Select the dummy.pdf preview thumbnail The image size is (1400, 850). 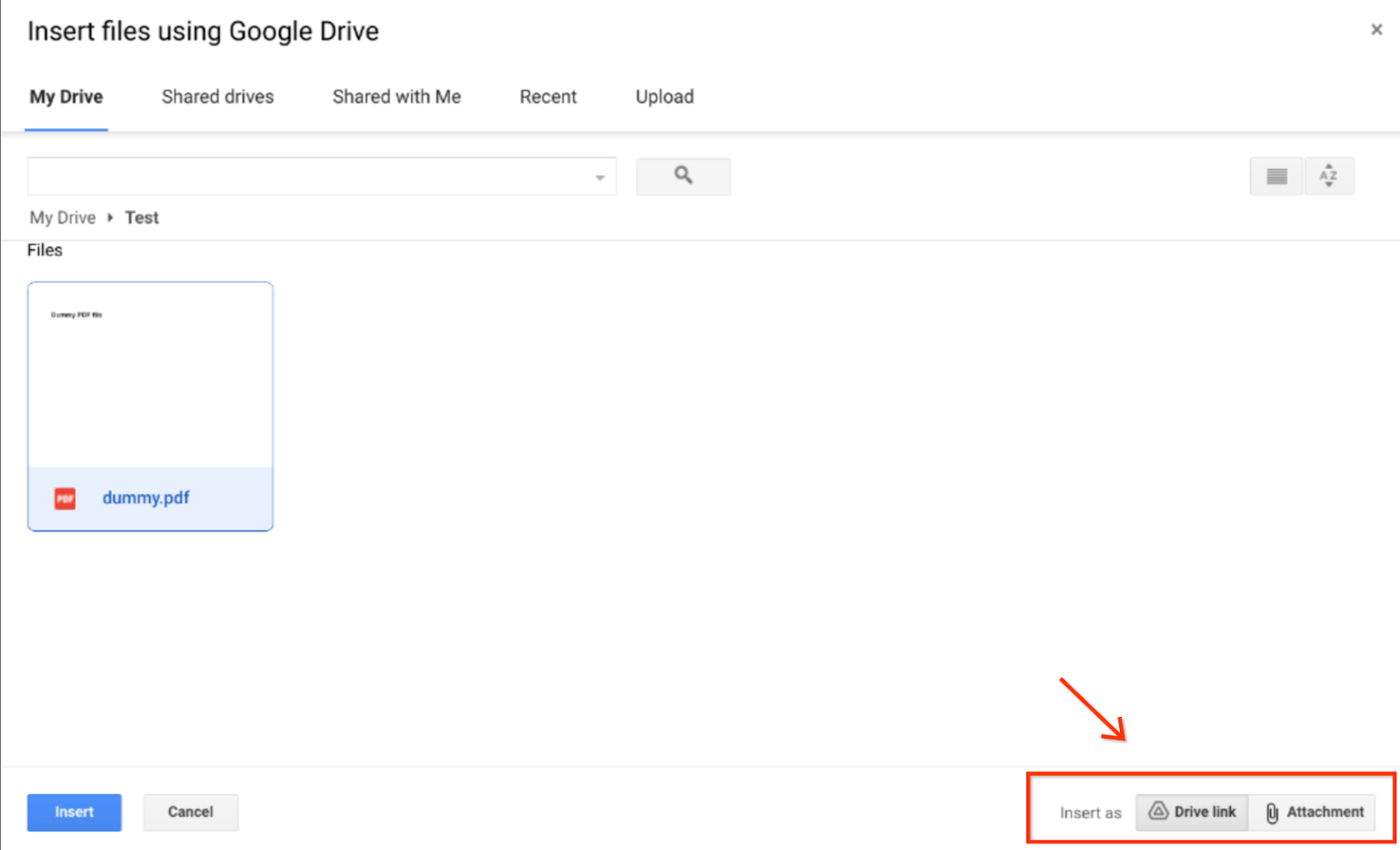150,376
